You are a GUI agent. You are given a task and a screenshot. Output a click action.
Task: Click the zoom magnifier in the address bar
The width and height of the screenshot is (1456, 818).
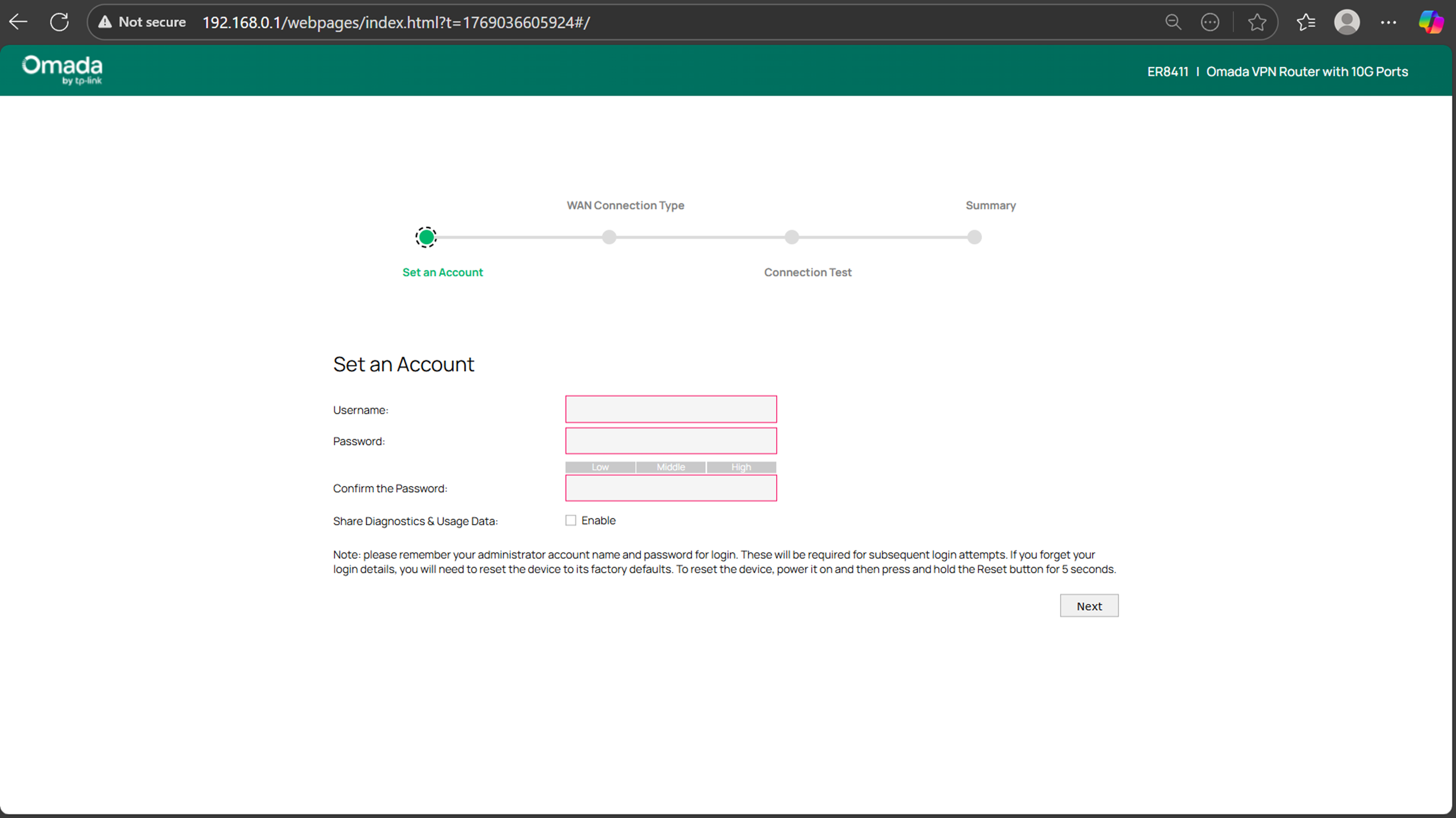[1173, 22]
